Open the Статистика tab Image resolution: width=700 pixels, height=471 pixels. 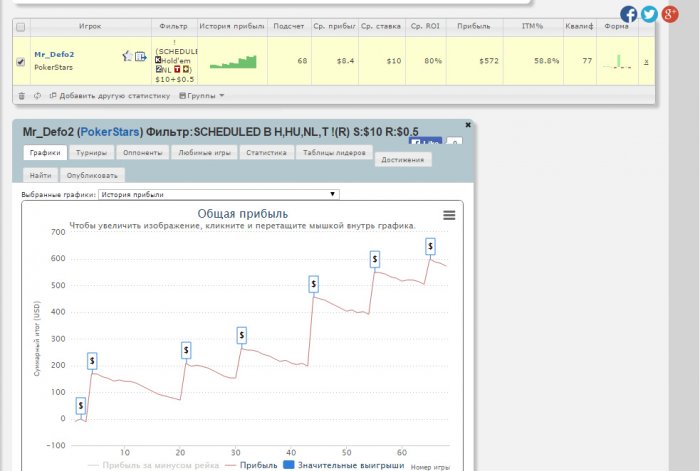(266, 153)
